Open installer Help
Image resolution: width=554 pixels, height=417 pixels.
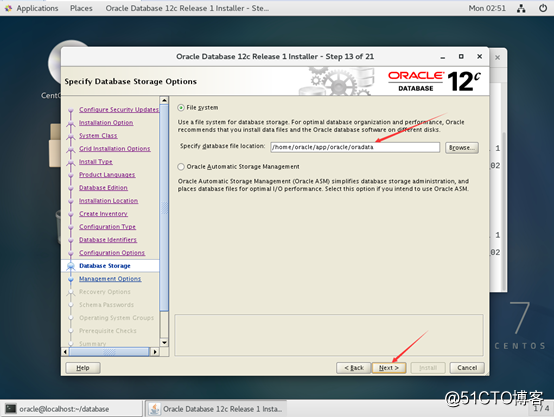(x=83, y=368)
